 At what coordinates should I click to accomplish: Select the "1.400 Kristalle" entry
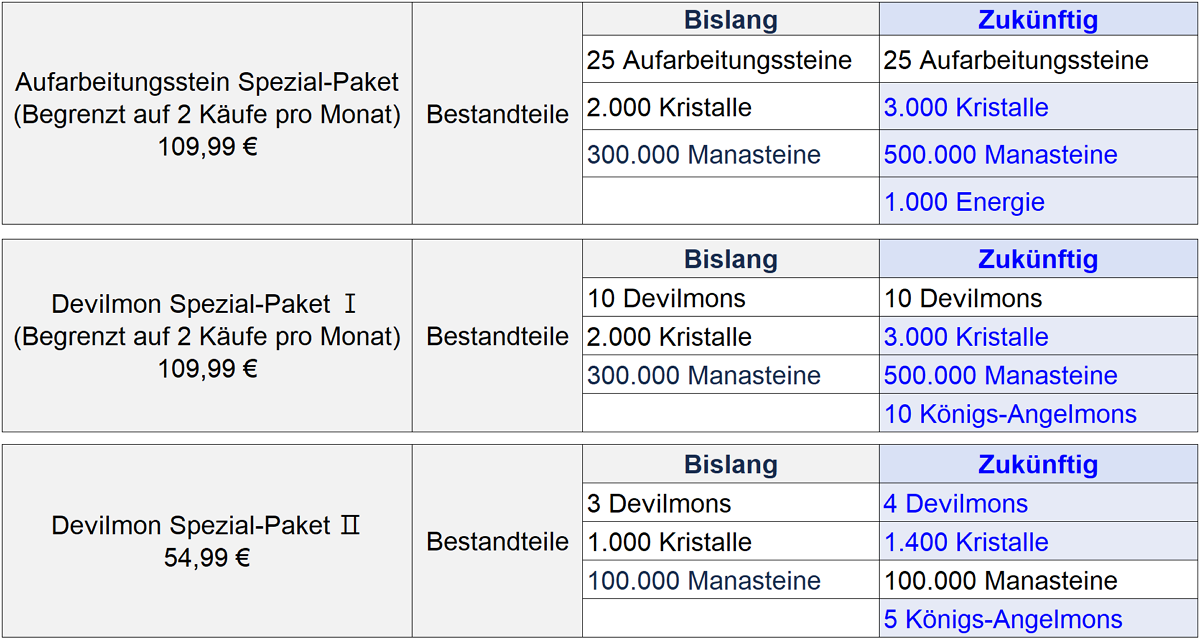point(966,542)
